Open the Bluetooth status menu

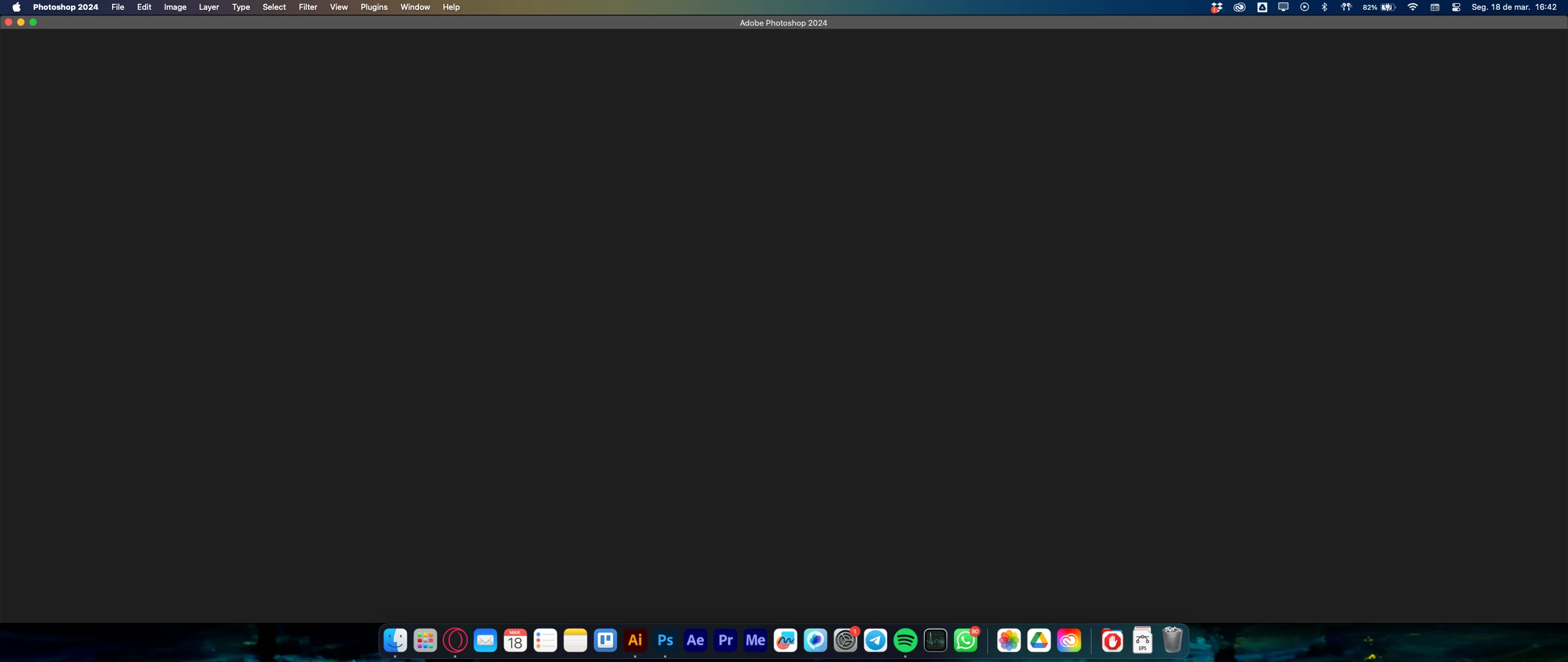pos(1324,7)
